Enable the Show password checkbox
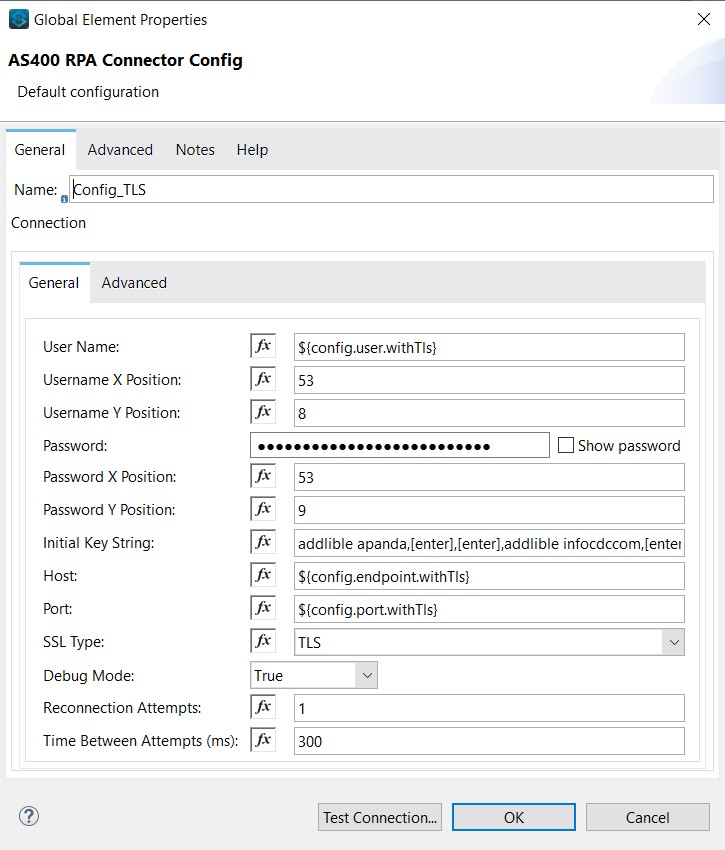 pos(566,445)
